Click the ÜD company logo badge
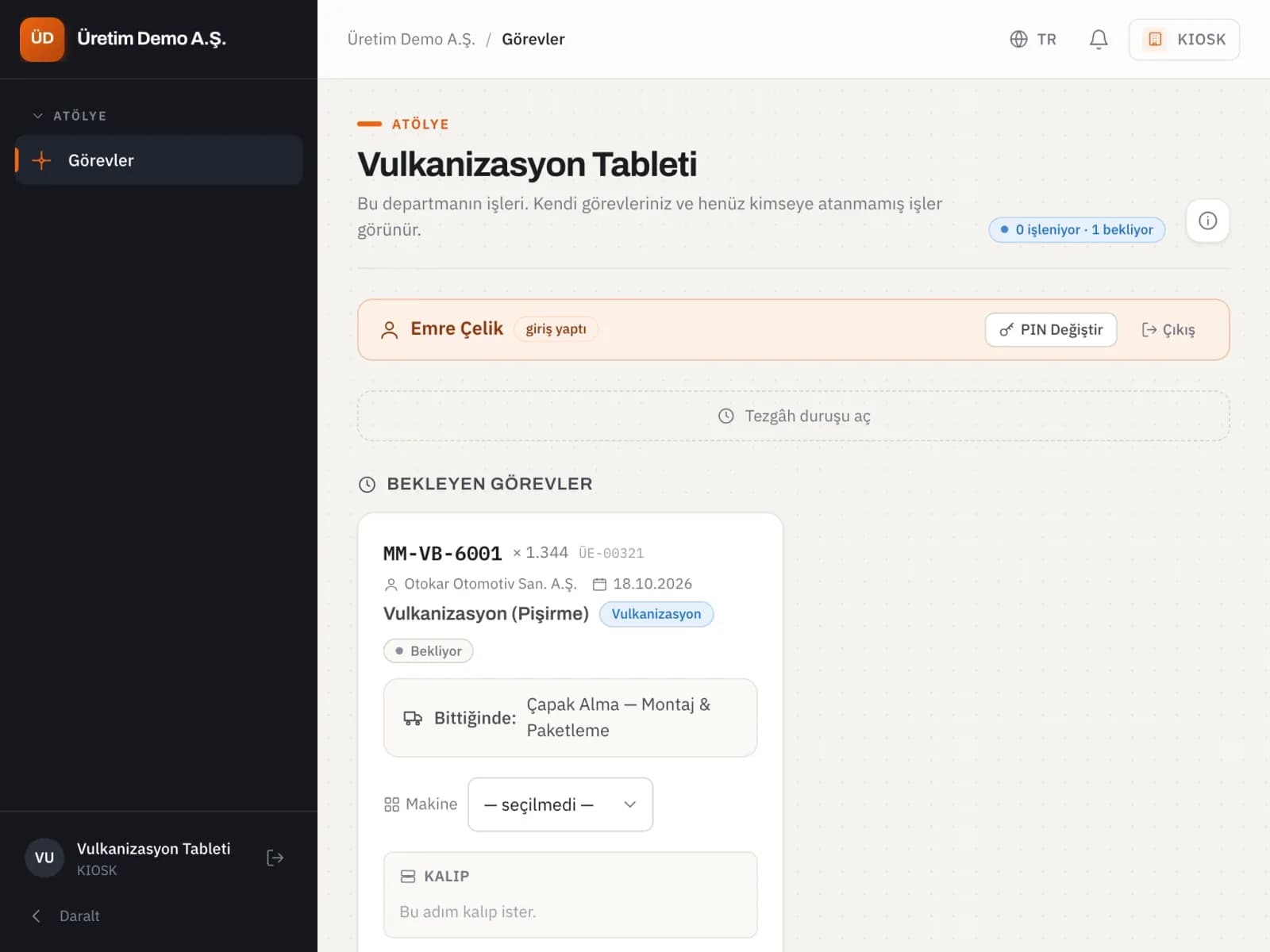 42,39
